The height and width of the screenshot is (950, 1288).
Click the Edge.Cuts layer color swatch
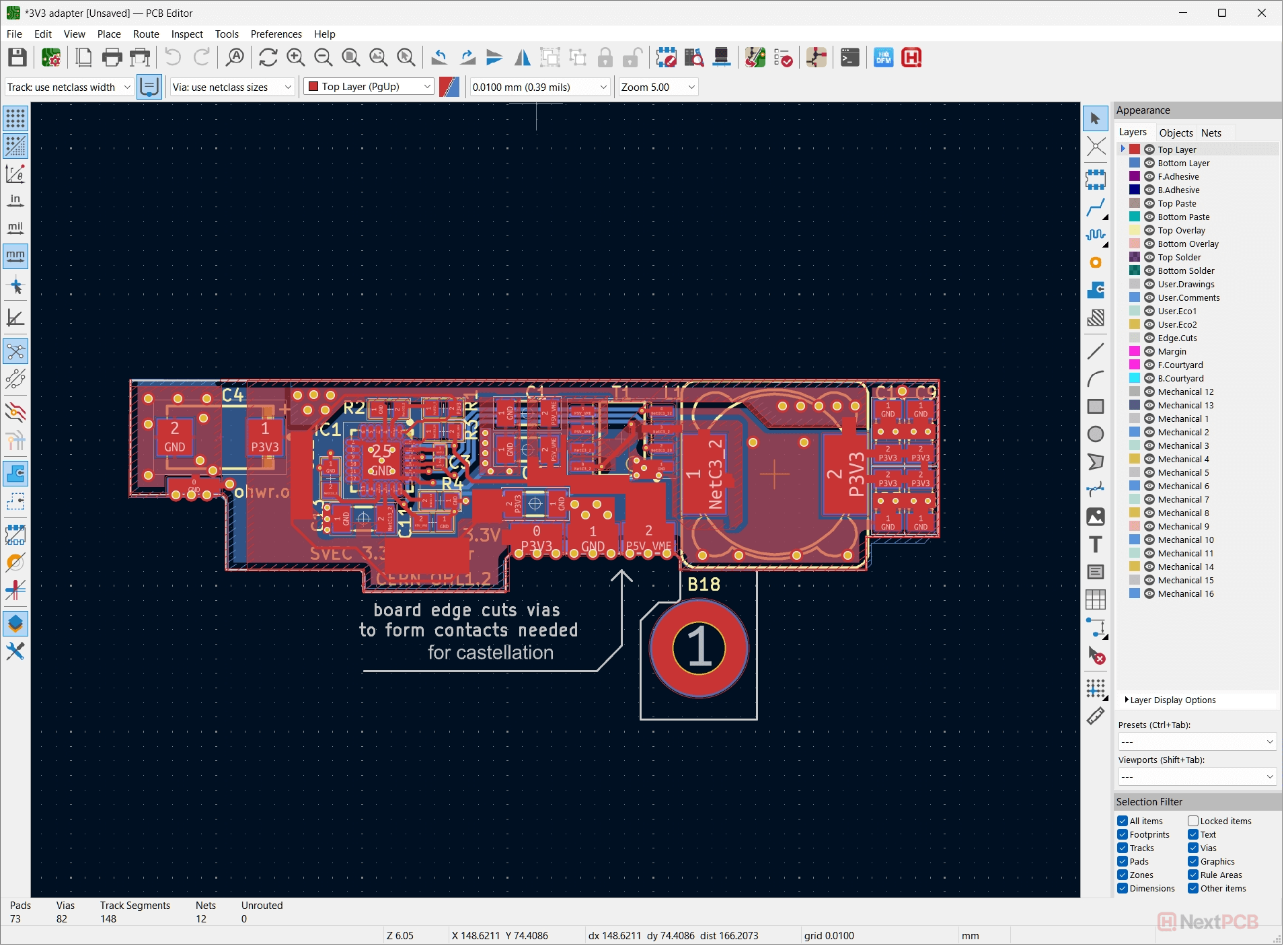1135,338
